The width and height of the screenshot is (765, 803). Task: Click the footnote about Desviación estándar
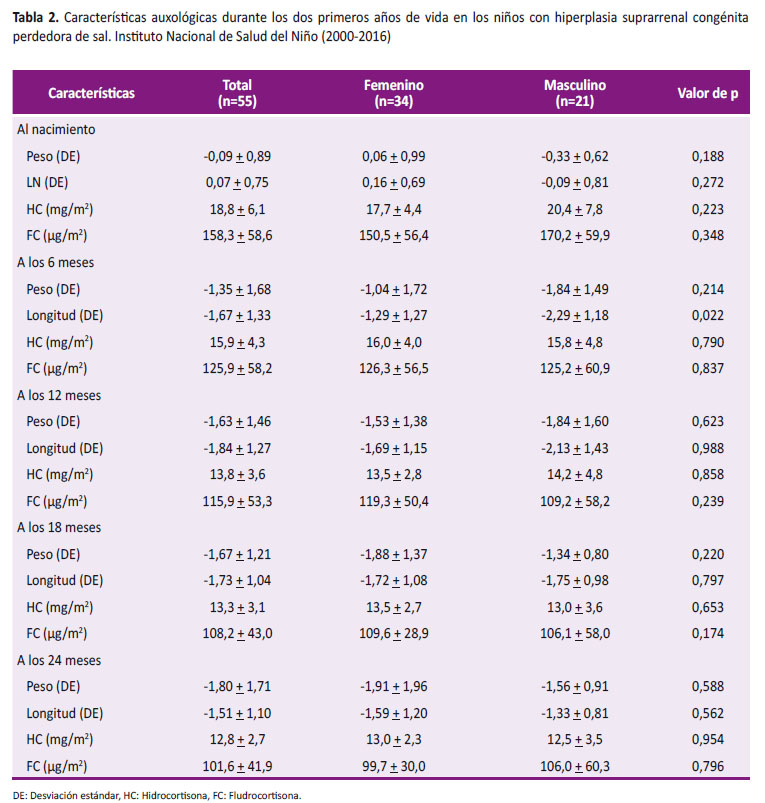(157, 795)
